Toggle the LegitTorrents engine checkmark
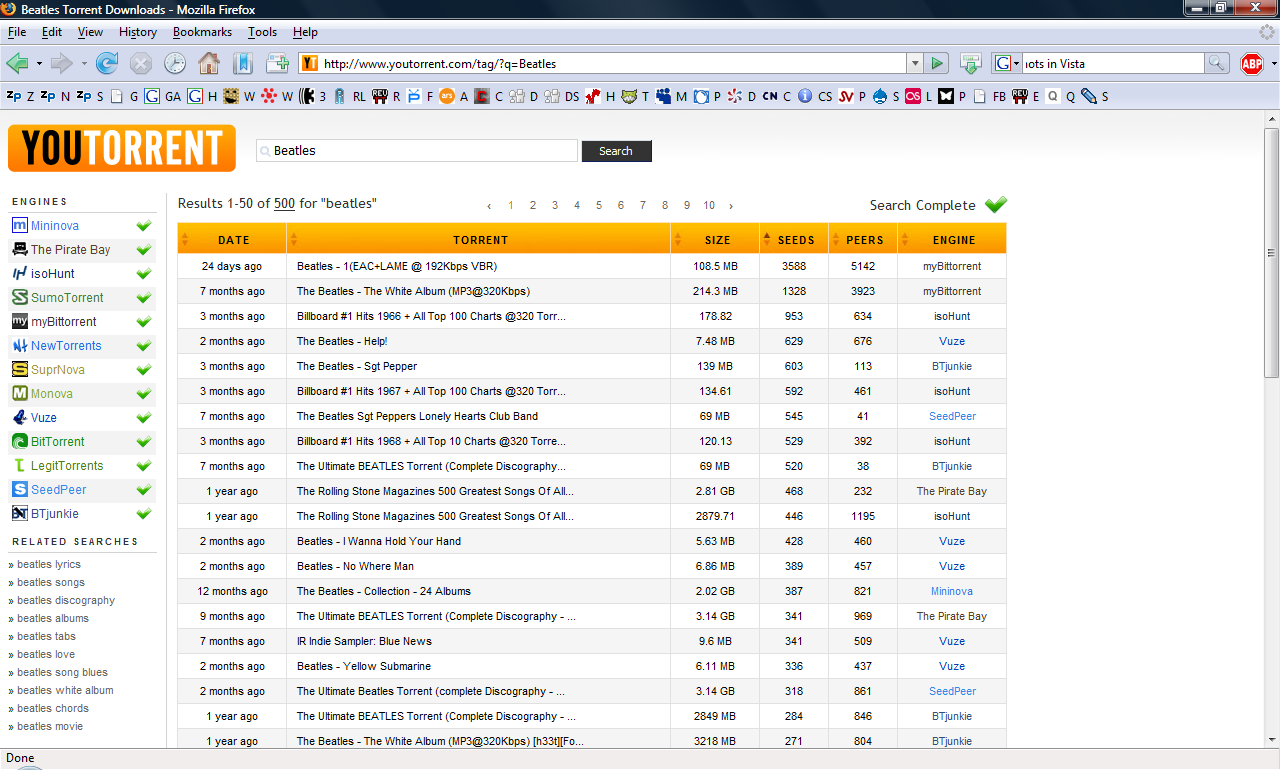 144,466
